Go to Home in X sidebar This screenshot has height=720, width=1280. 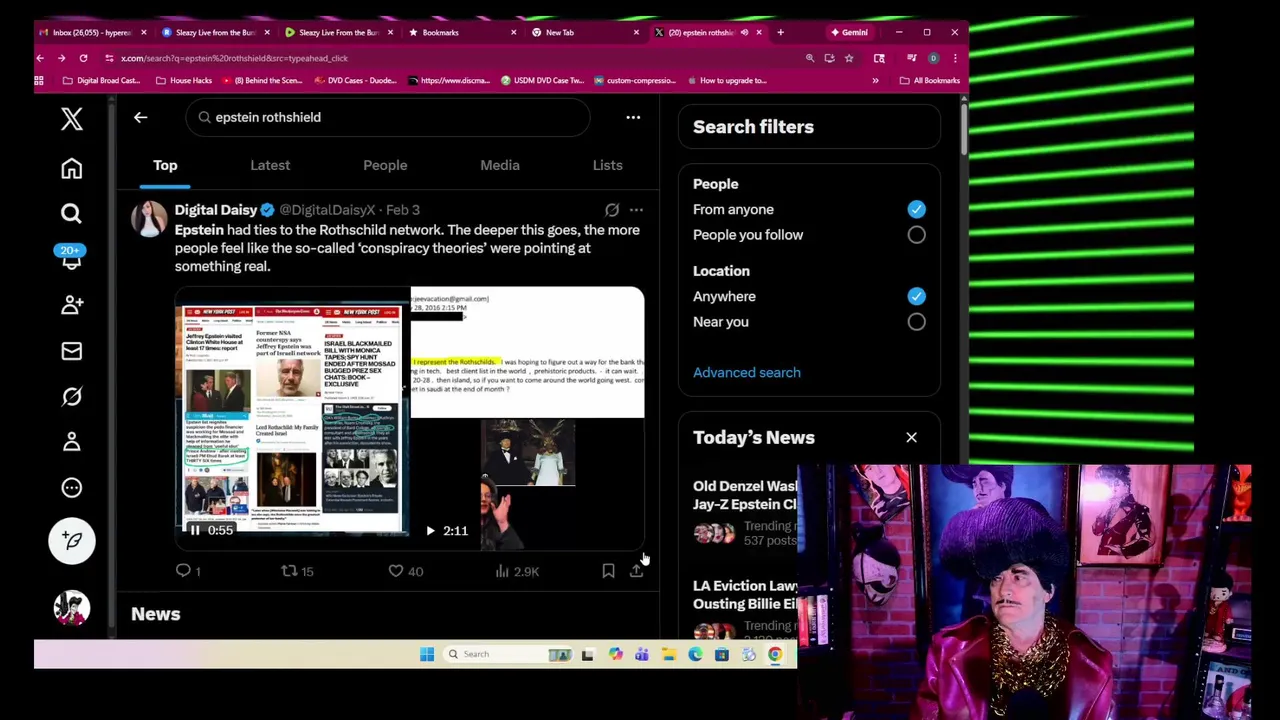71,169
